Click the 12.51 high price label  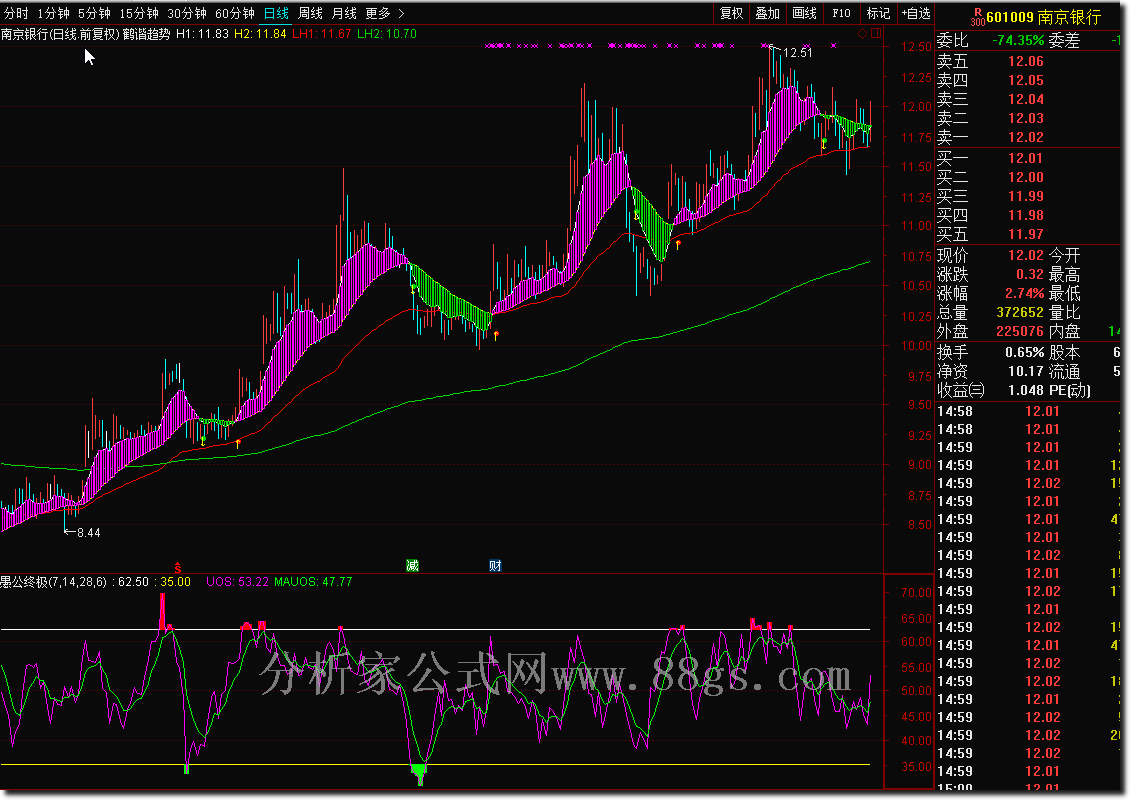pyautogui.click(x=797, y=53)
